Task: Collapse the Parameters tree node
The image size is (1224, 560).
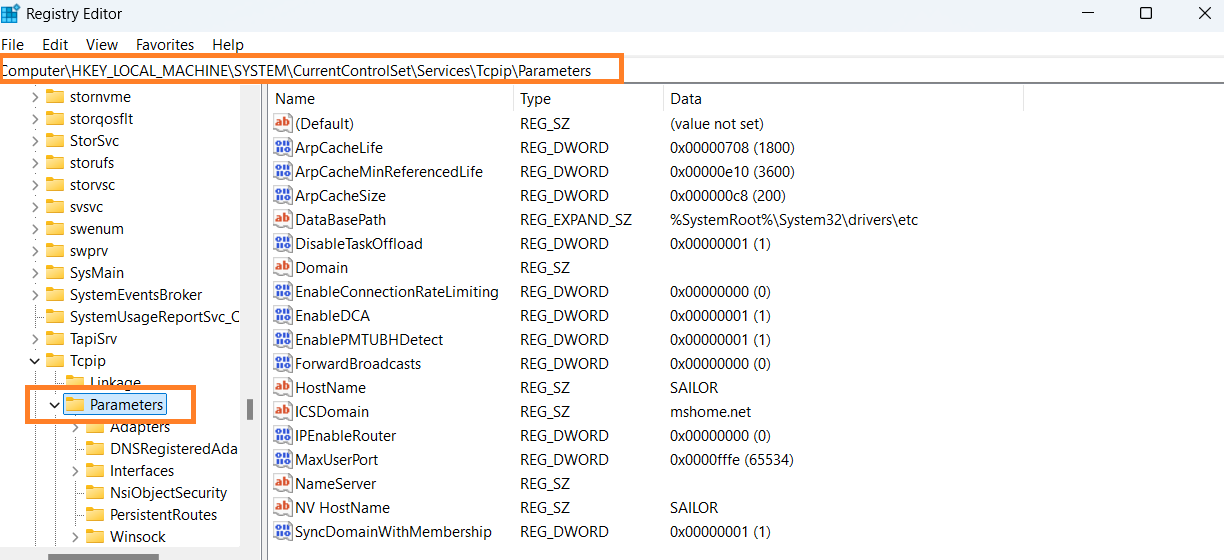Action: click(x=54, y=405)
